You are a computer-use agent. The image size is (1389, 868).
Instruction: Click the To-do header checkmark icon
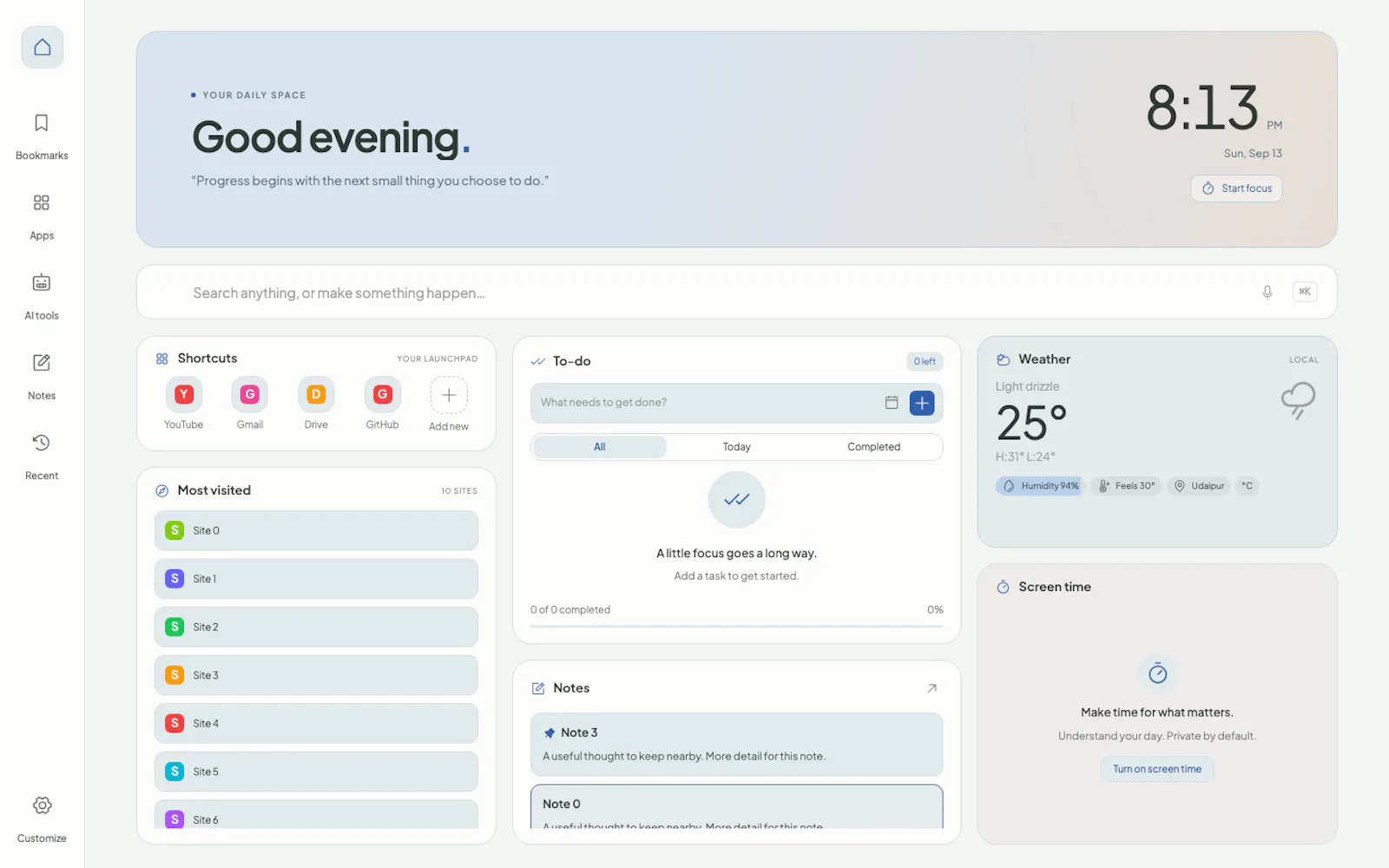point(538,361)
